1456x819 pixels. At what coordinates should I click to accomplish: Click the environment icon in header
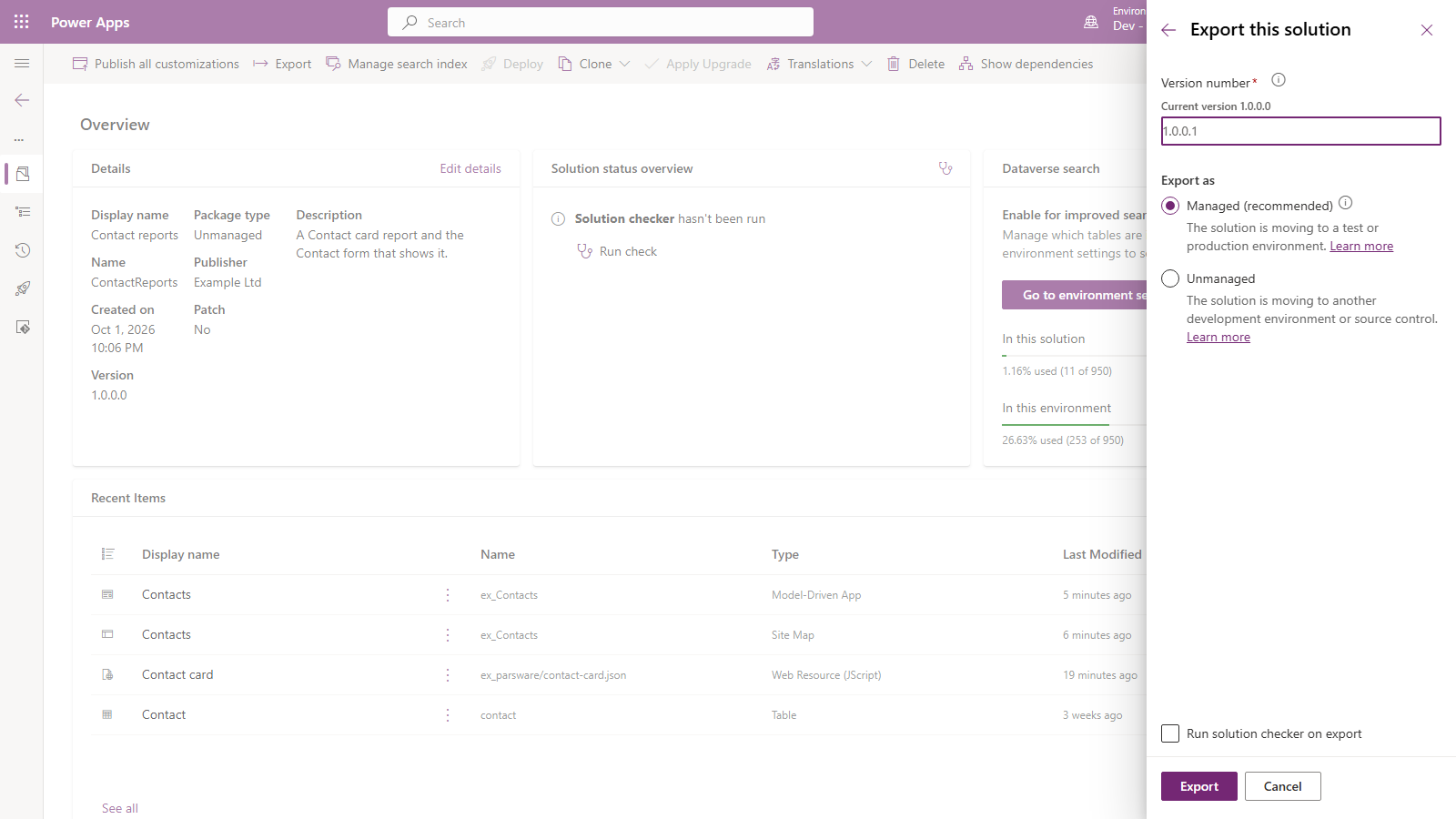coord(1091,22)
